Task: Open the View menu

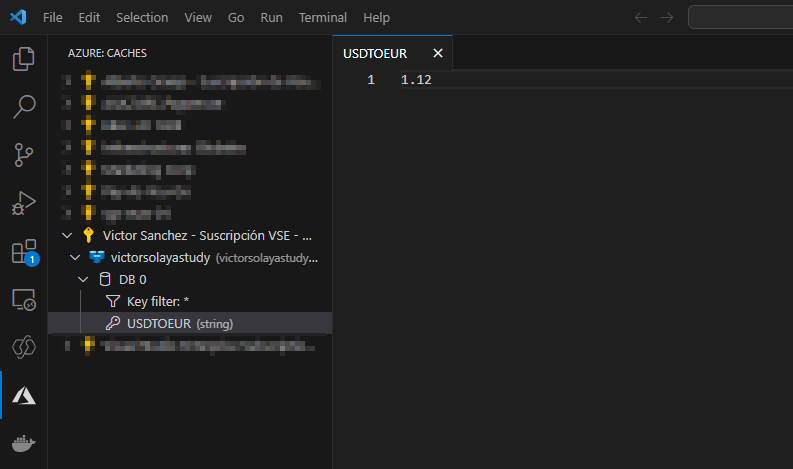Action: (198, 18)
